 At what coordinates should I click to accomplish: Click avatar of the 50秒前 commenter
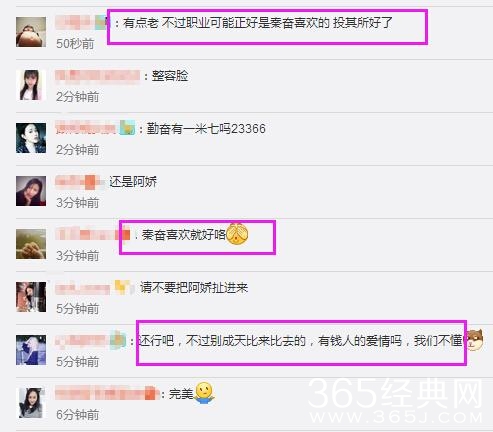coord(31,32)
